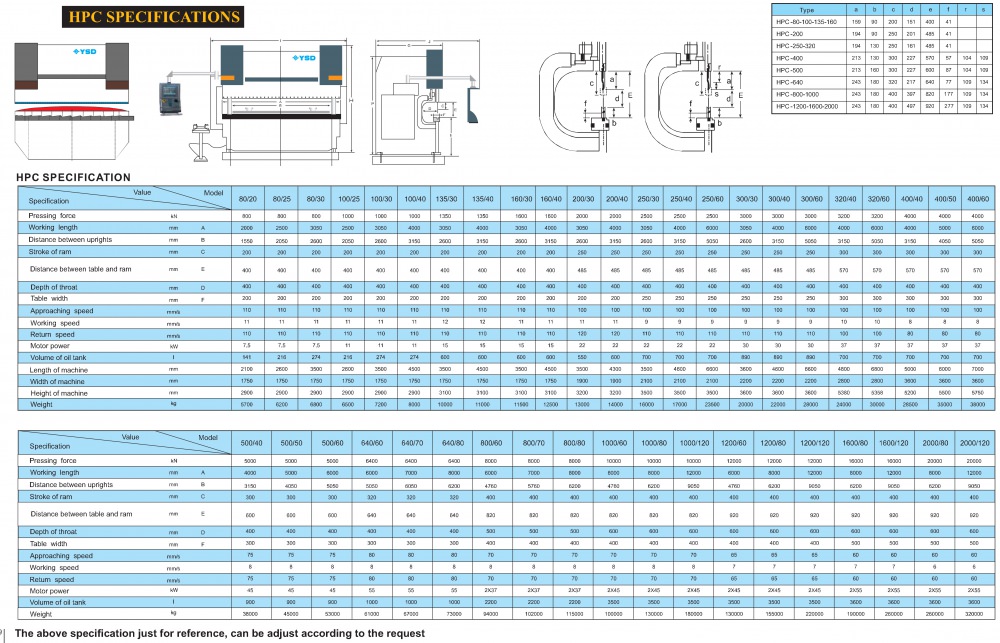Click the '320/40' model column header
The width and height of the screenshot is (1000, 643).
846,199
